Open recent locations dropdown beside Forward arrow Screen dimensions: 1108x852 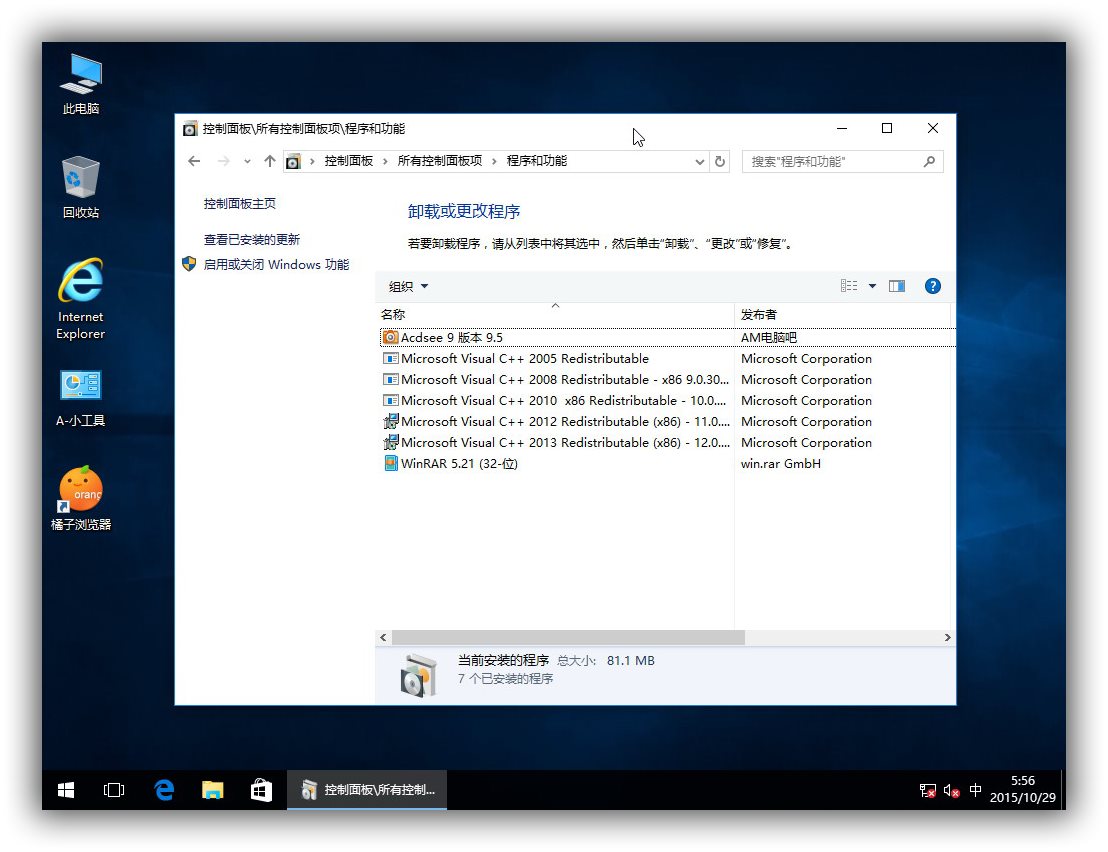tap(247, 161)
